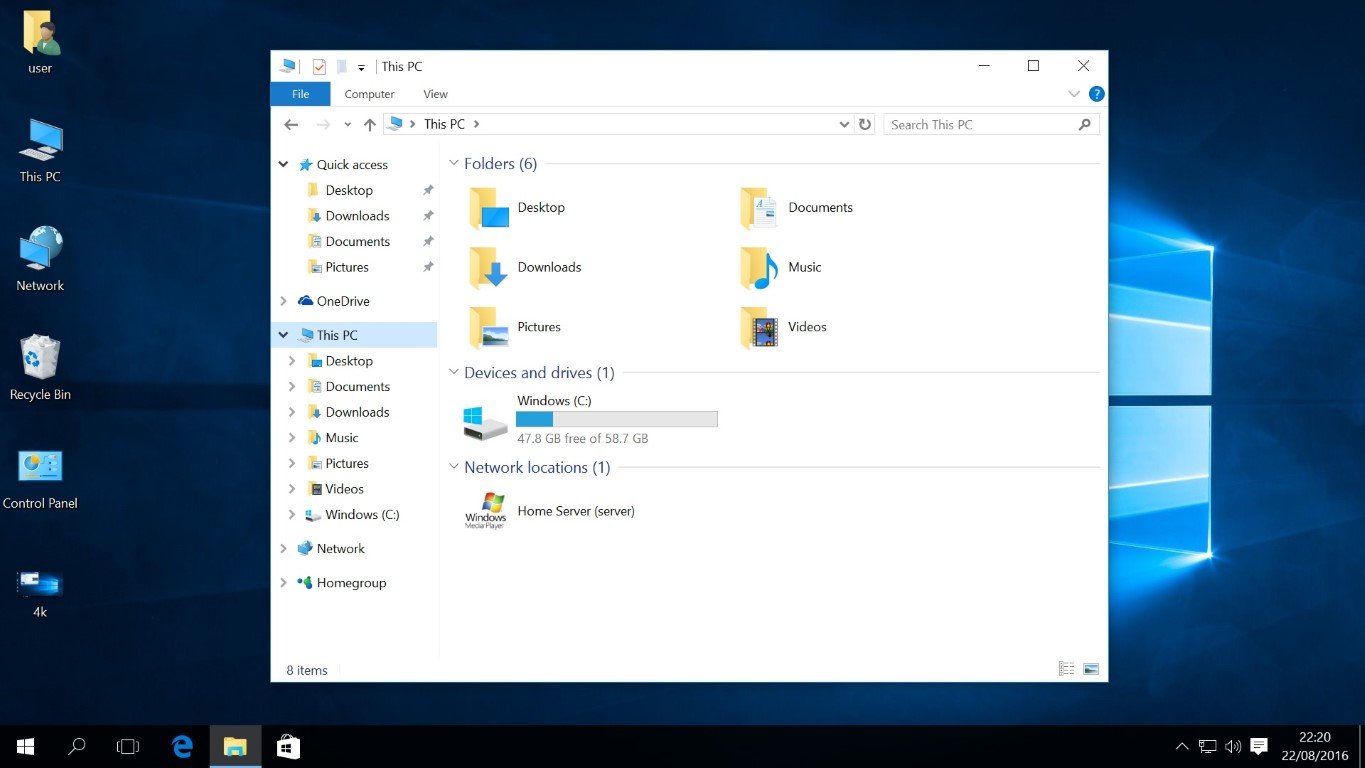Collapse the Quick access tree node
1365x768 pixels.
(284, 165)
